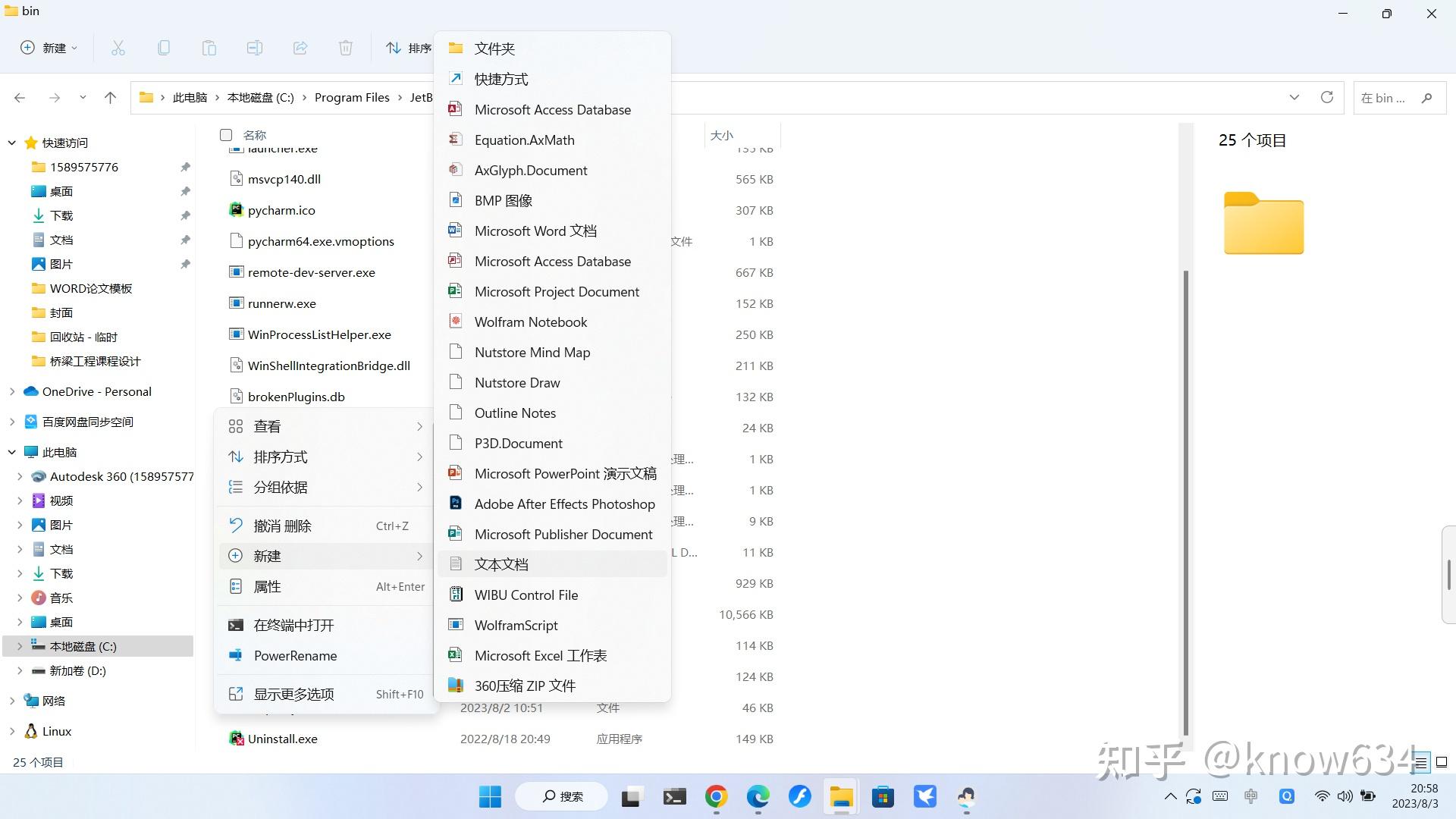Click the Share icon in toolbar
This screenshot has height=819, width=1456.
tap(300, 48)
